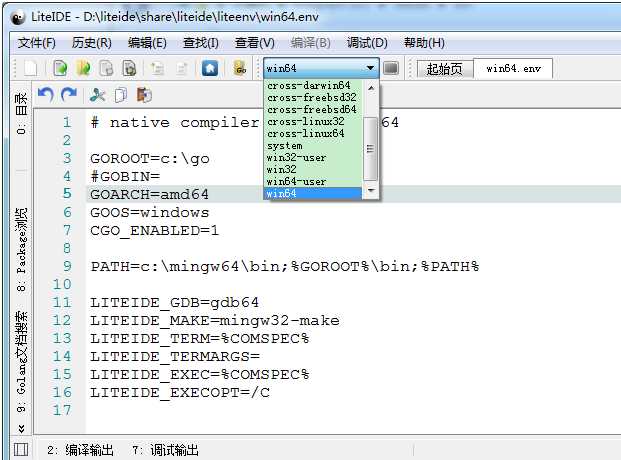
Task: Switch to the 起始页 tab
Action: pyautogui.click(x=445, y=69)
